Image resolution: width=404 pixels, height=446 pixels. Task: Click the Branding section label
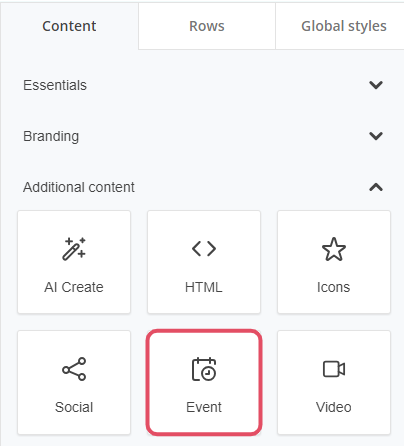click(51, 136)
